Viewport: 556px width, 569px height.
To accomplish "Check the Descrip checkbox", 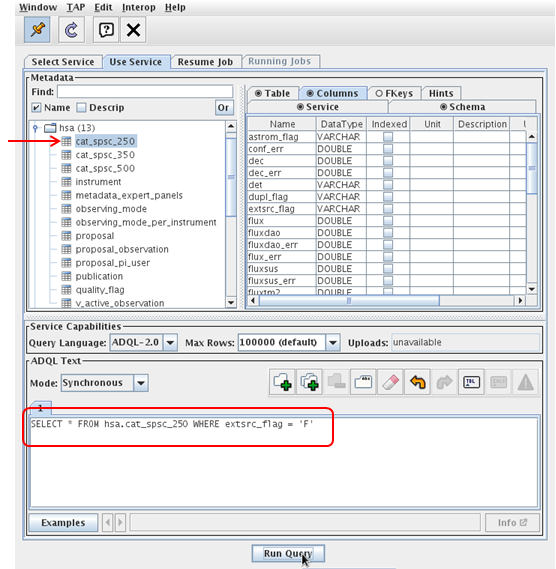I will tap(81, 107).
